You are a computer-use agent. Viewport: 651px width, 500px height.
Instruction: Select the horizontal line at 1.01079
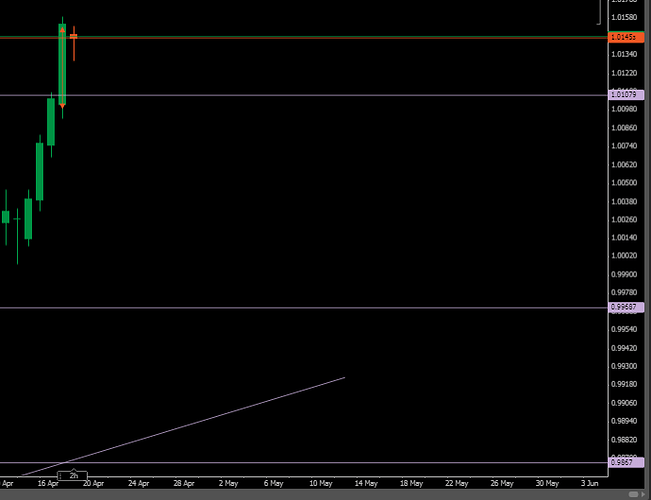point(304,96)
